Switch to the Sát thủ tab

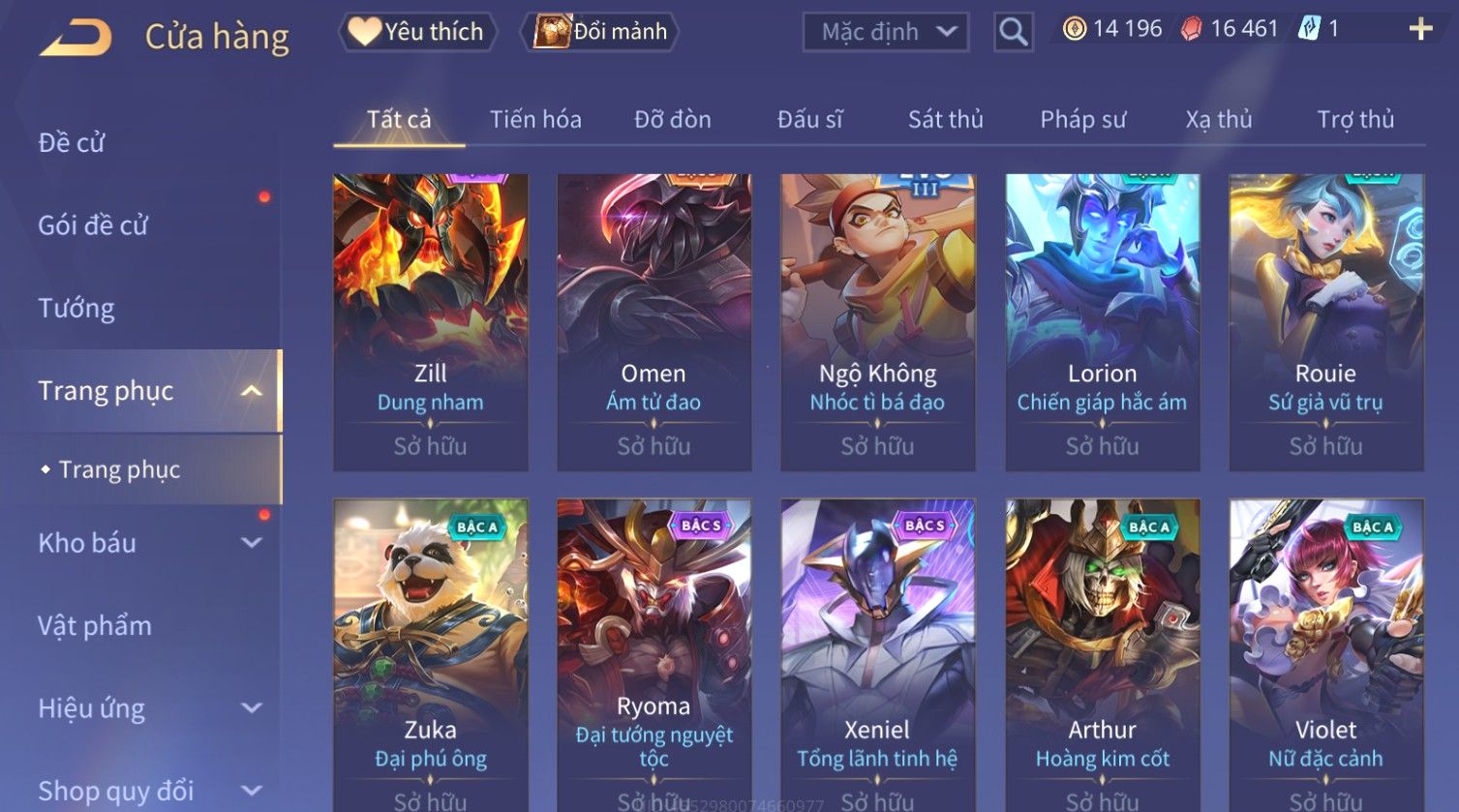[945, 119]
